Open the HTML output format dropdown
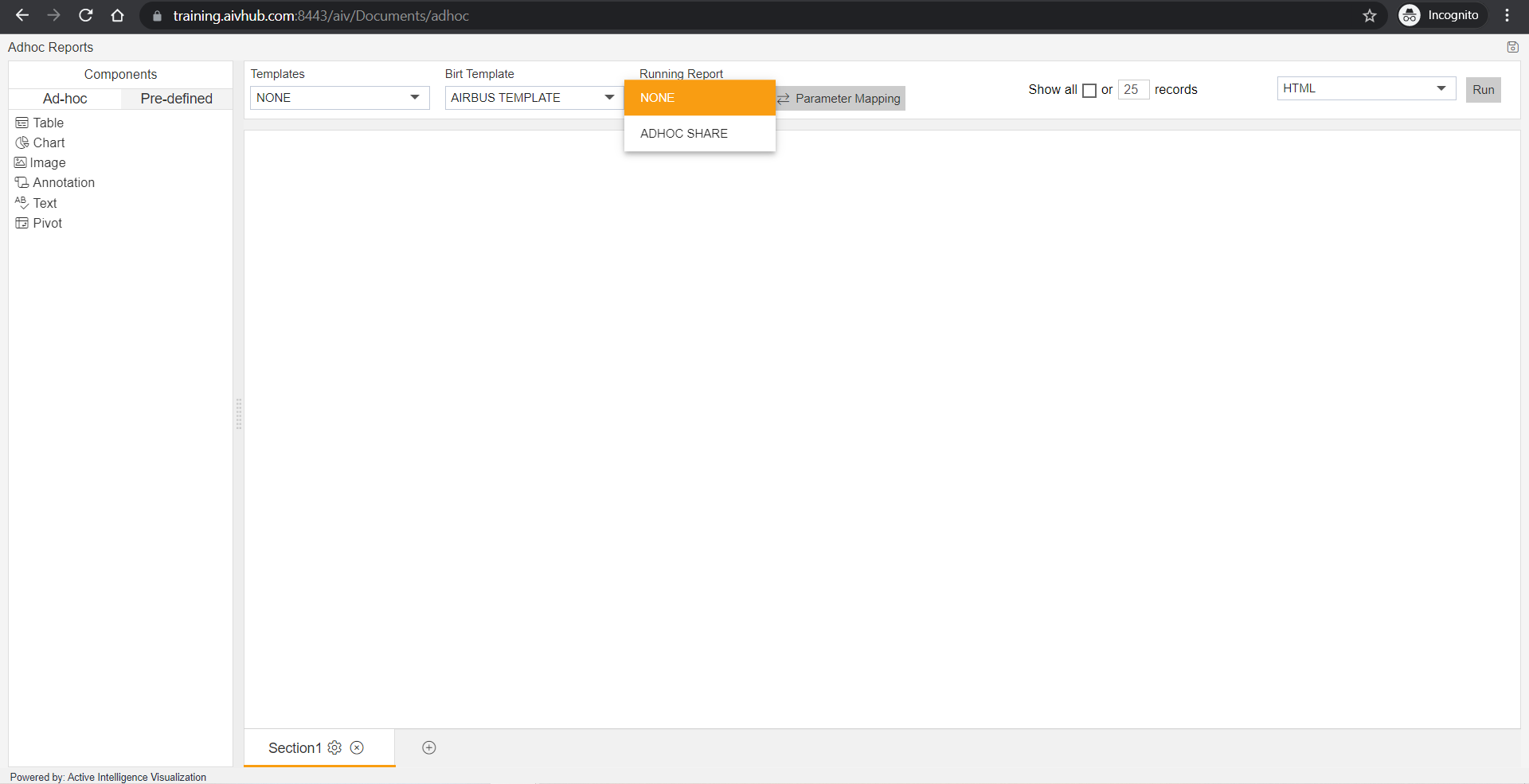The height and width of the screenshot is (784, 1529). point(1367,88)
